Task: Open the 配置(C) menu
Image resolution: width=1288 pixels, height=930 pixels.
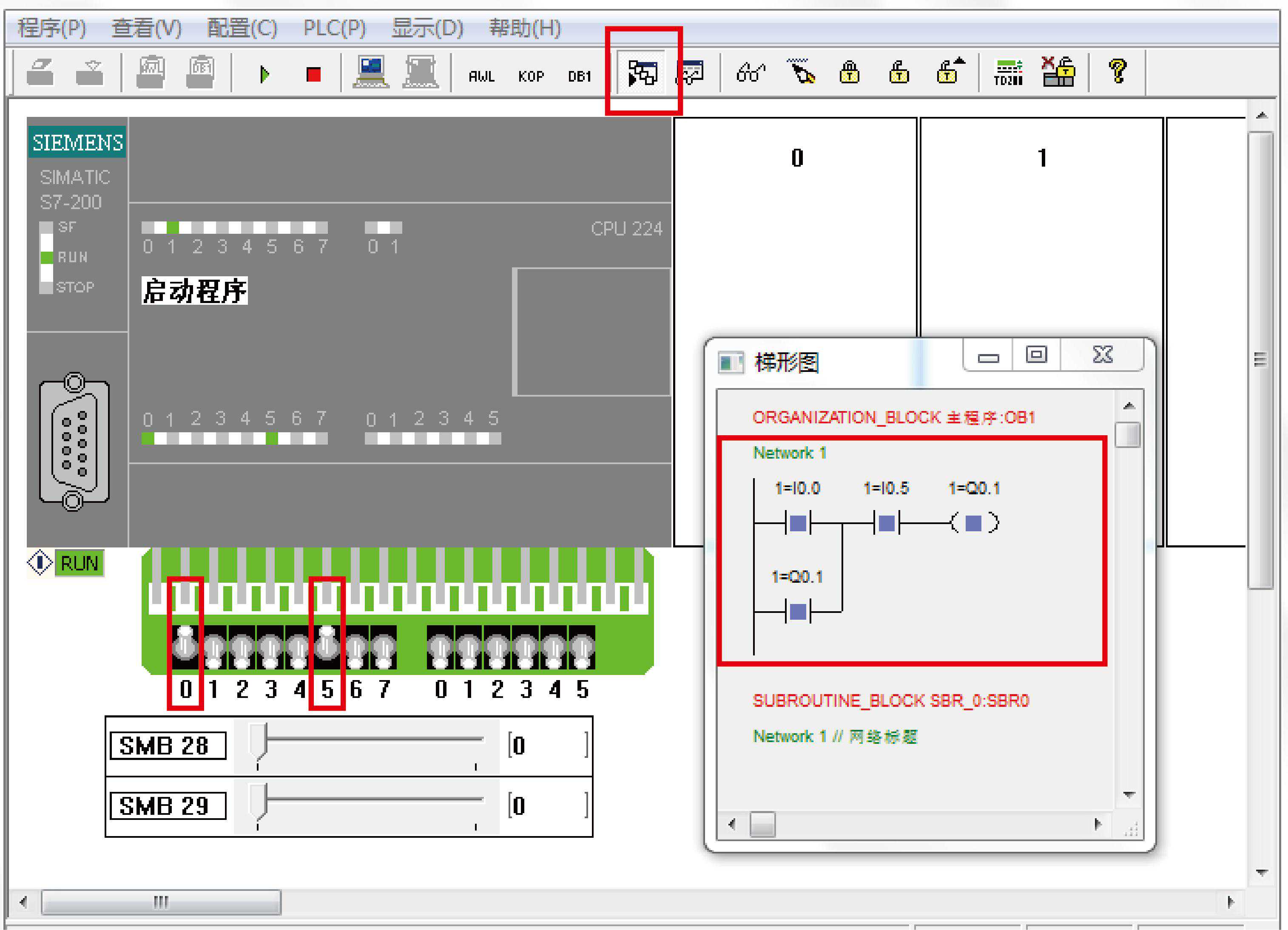Action: (x=242, y=27)
